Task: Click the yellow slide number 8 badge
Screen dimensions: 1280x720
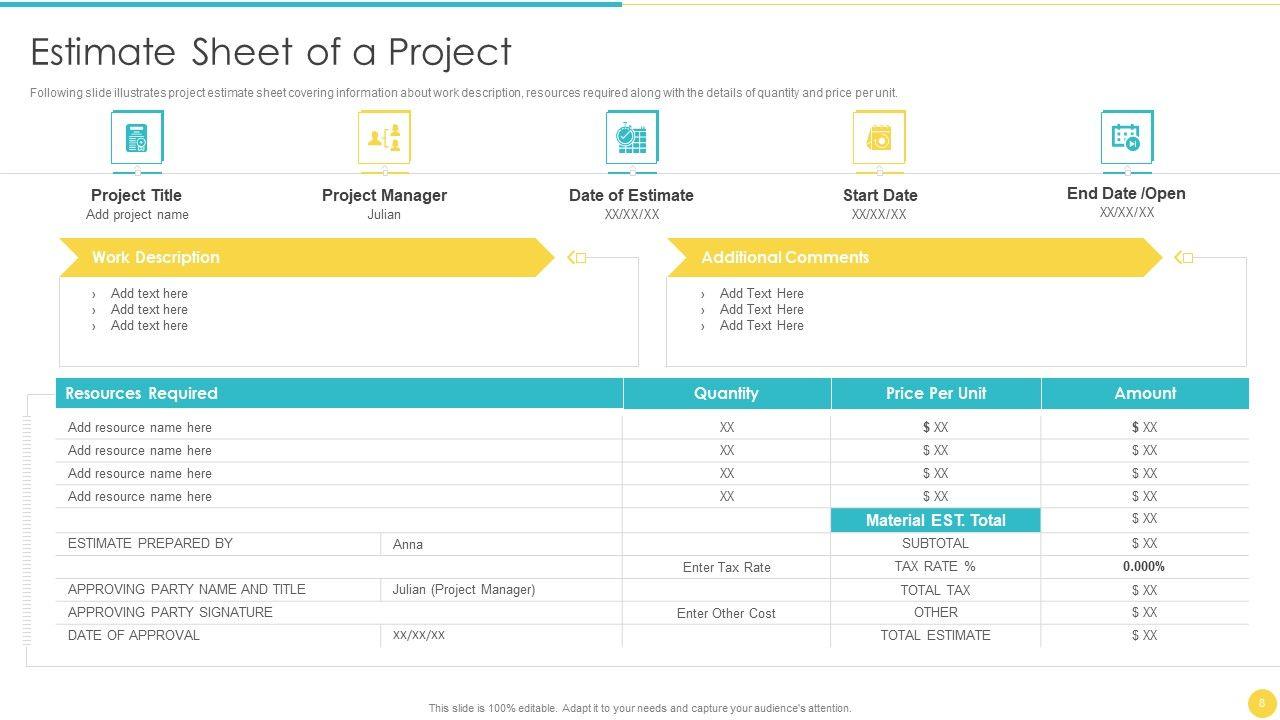Action: coord(1262,703)
